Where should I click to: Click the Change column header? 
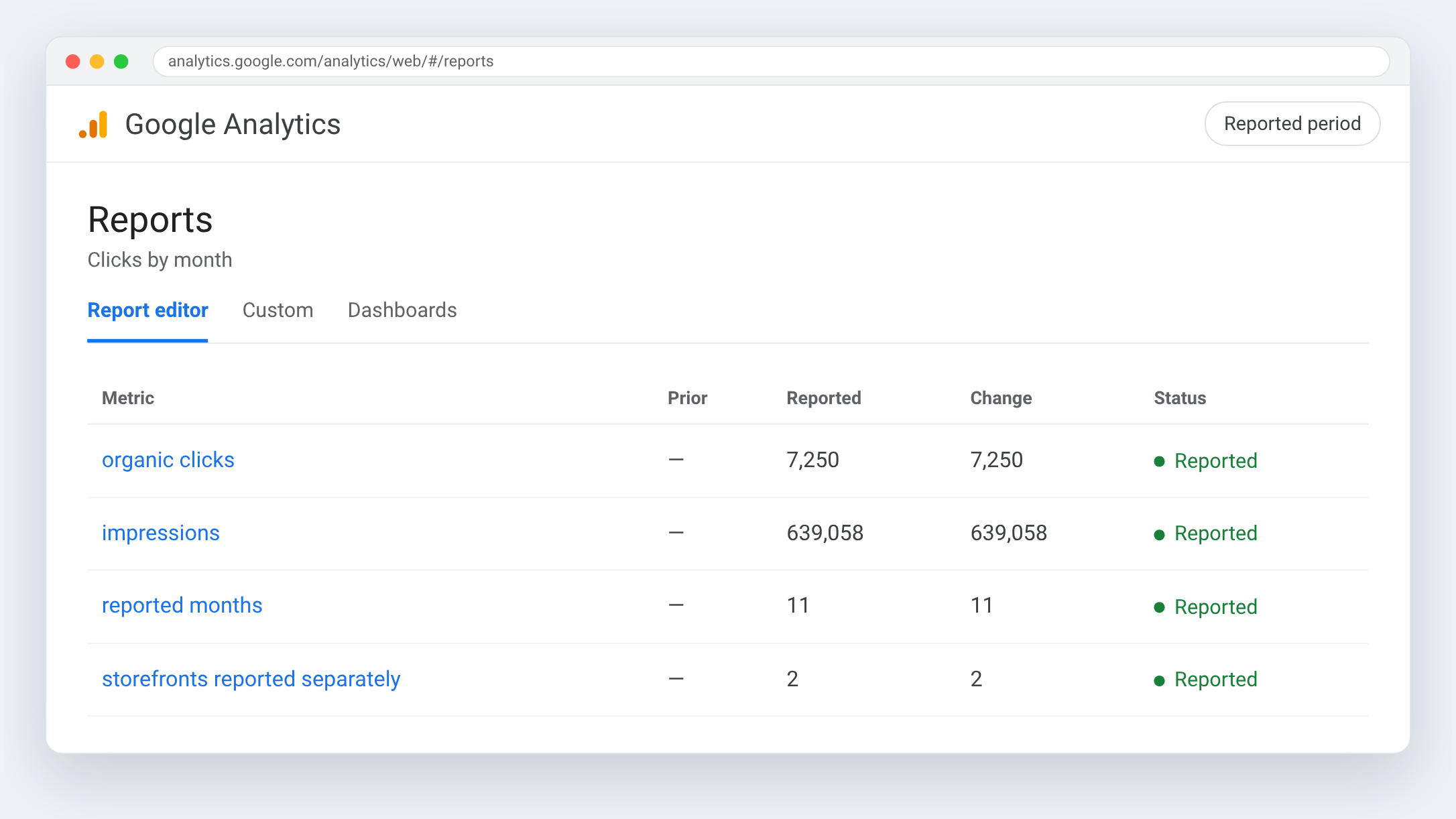point(1001,398)
